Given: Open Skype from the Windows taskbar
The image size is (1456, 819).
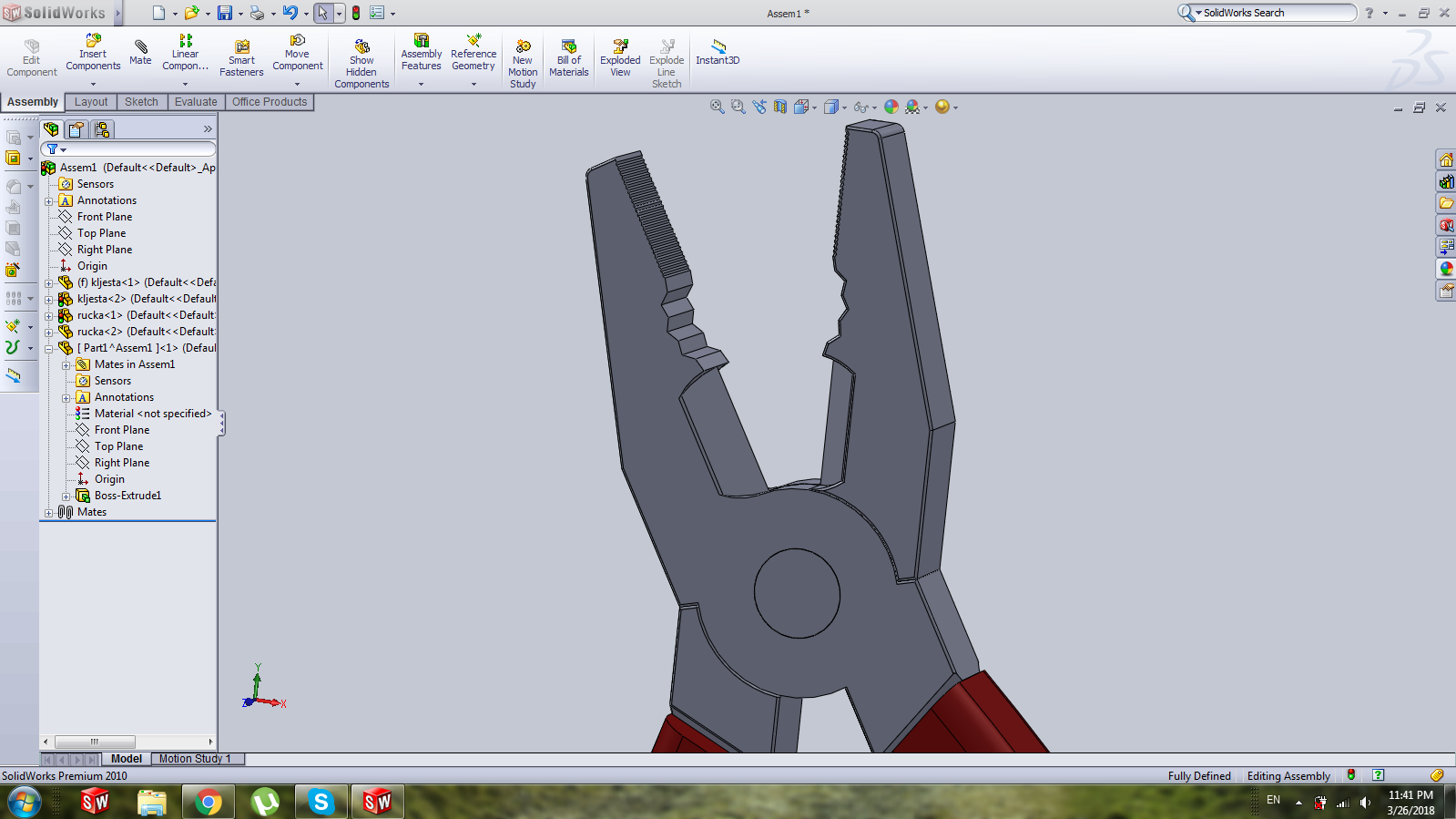Looking at the screenshot, I should [x=321, y=802].
